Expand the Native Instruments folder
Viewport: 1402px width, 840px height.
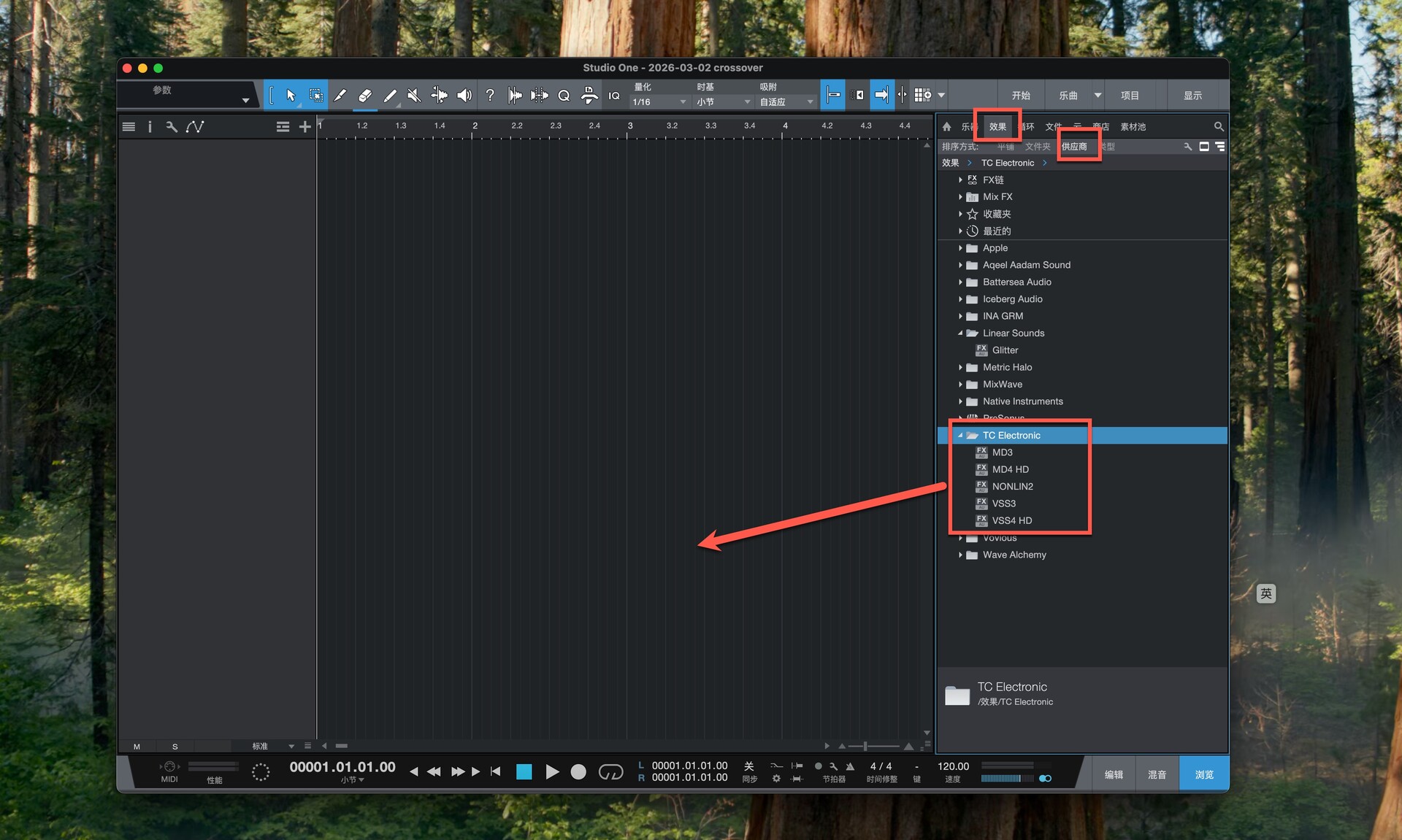tap(960, 401)
